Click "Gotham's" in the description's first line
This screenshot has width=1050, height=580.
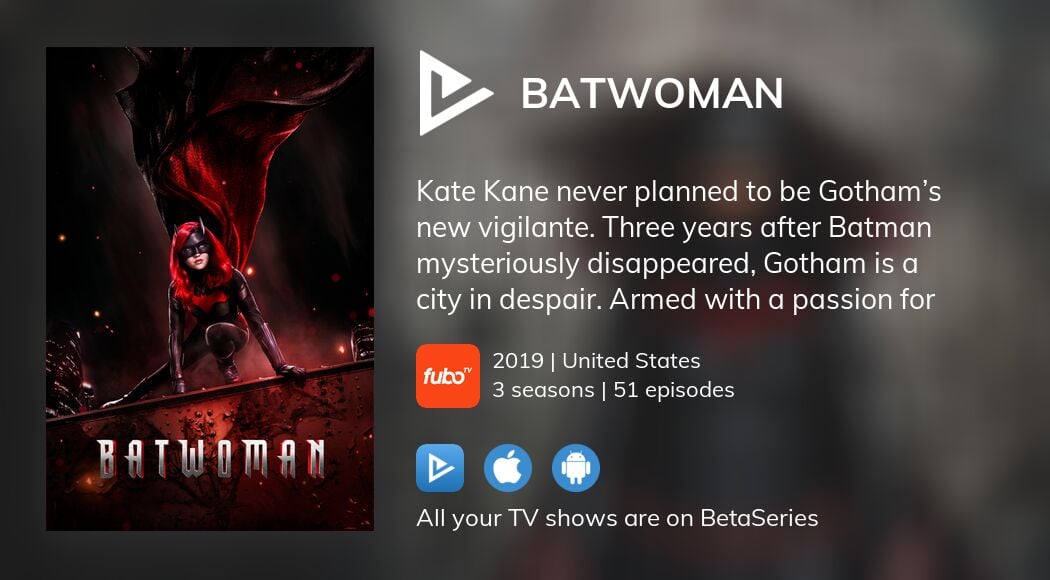tap(880, 192)
